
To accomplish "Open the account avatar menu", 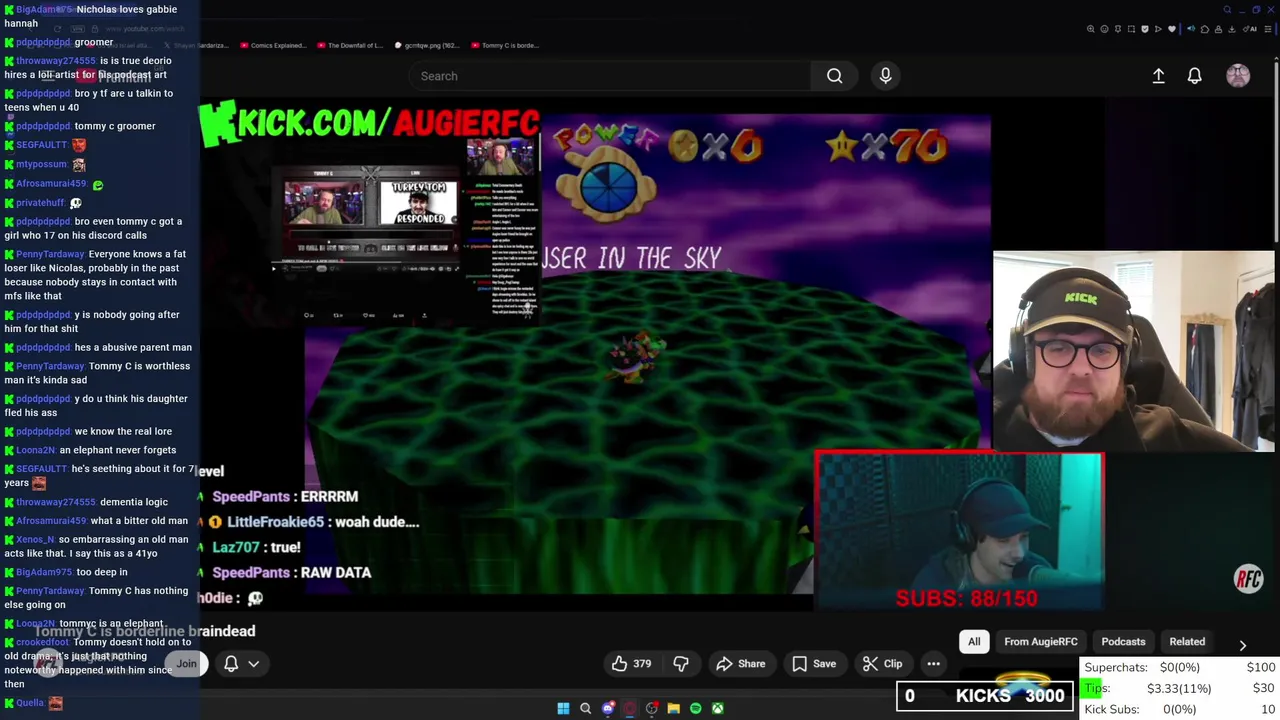I will click(x=1238, y=76).
